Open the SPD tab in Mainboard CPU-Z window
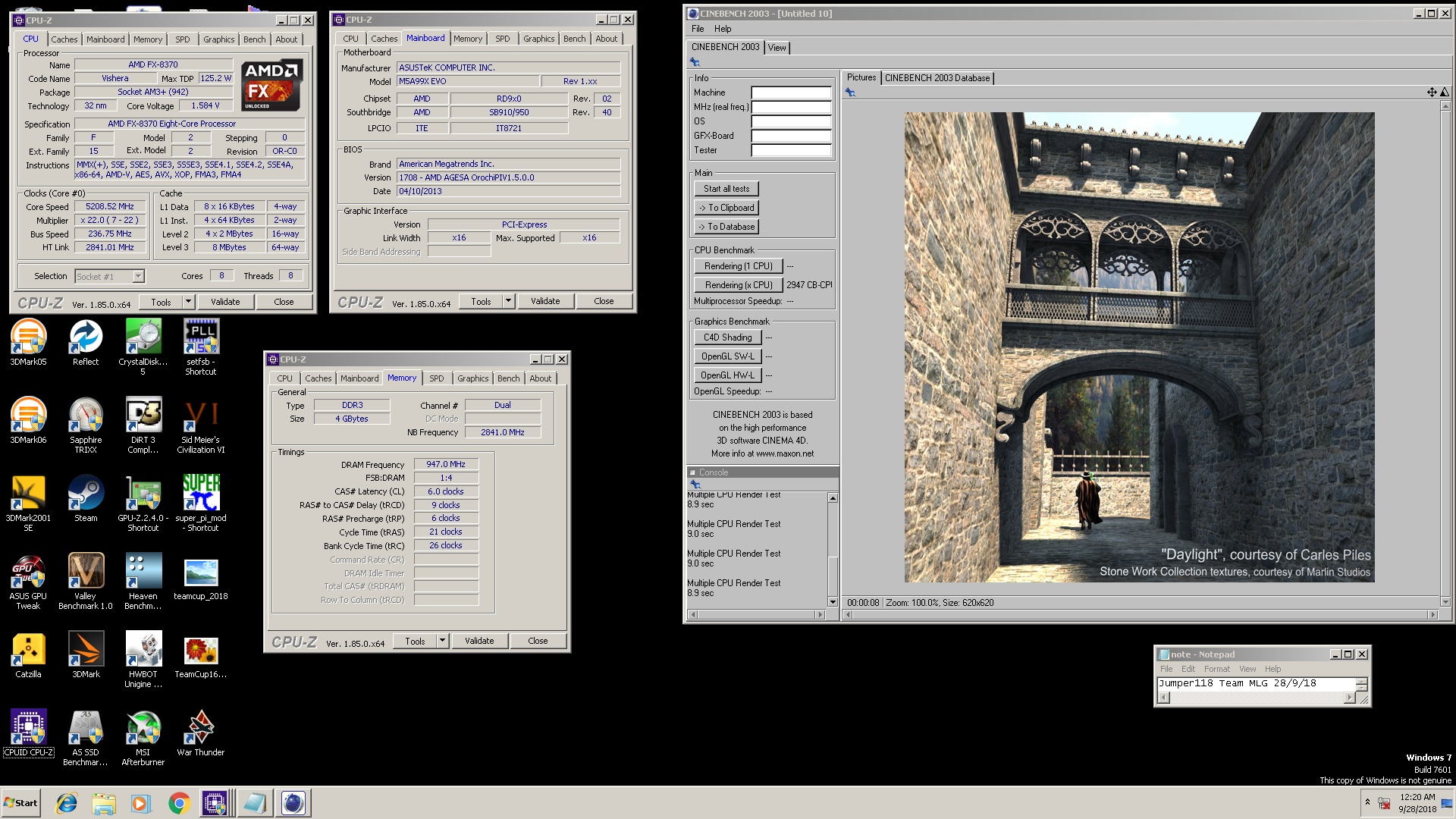This screenshot has height=819, width=1456. click(x=503, y=39)
